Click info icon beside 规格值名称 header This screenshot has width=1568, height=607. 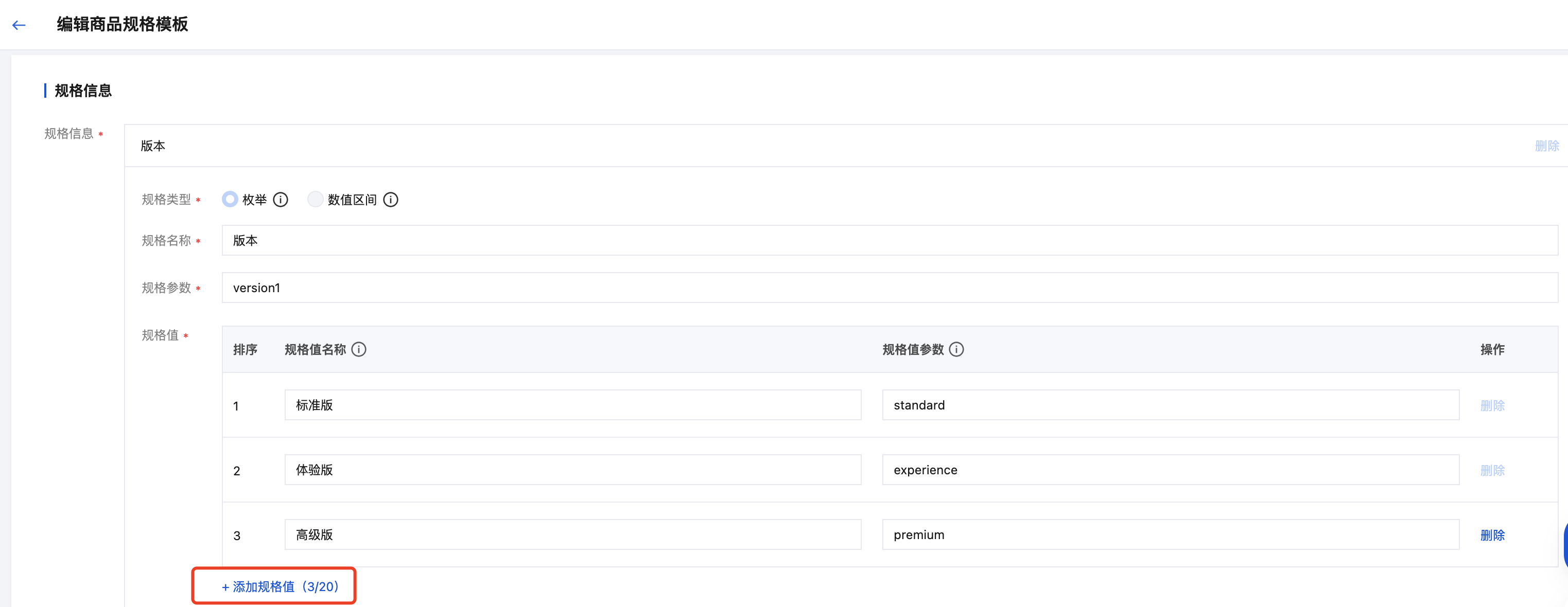359,349
